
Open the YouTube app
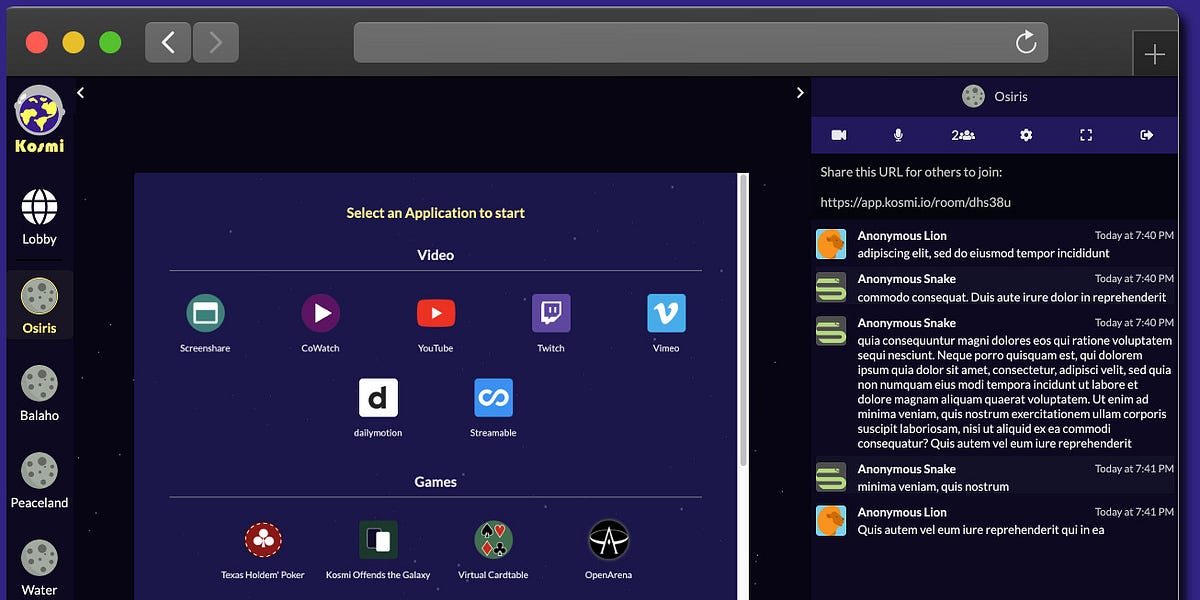pos(435,312)
